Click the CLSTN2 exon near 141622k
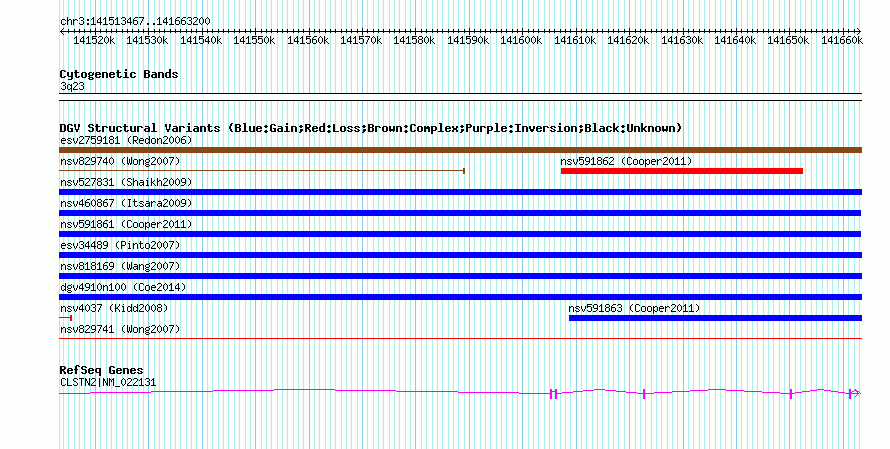Viewport: 890px width, 449px height. click(644, 394)
